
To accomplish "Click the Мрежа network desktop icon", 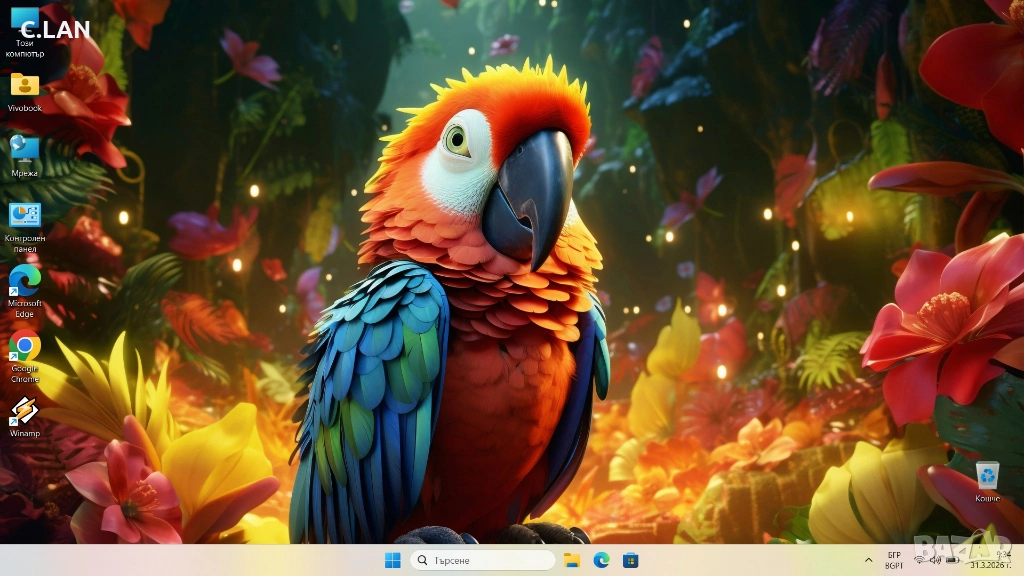I will coord(24,150).
